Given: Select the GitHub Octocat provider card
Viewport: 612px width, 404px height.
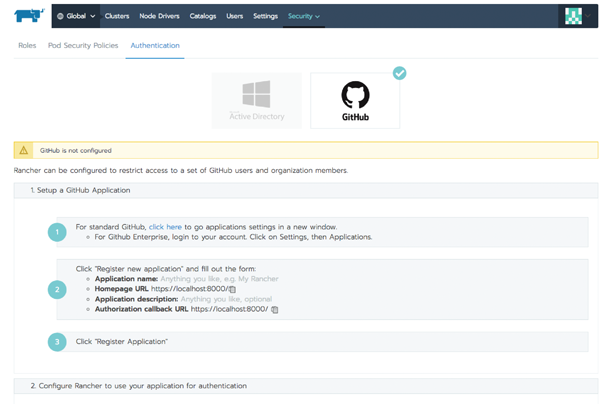Looking at the screenshot, I should pos(355,101).
